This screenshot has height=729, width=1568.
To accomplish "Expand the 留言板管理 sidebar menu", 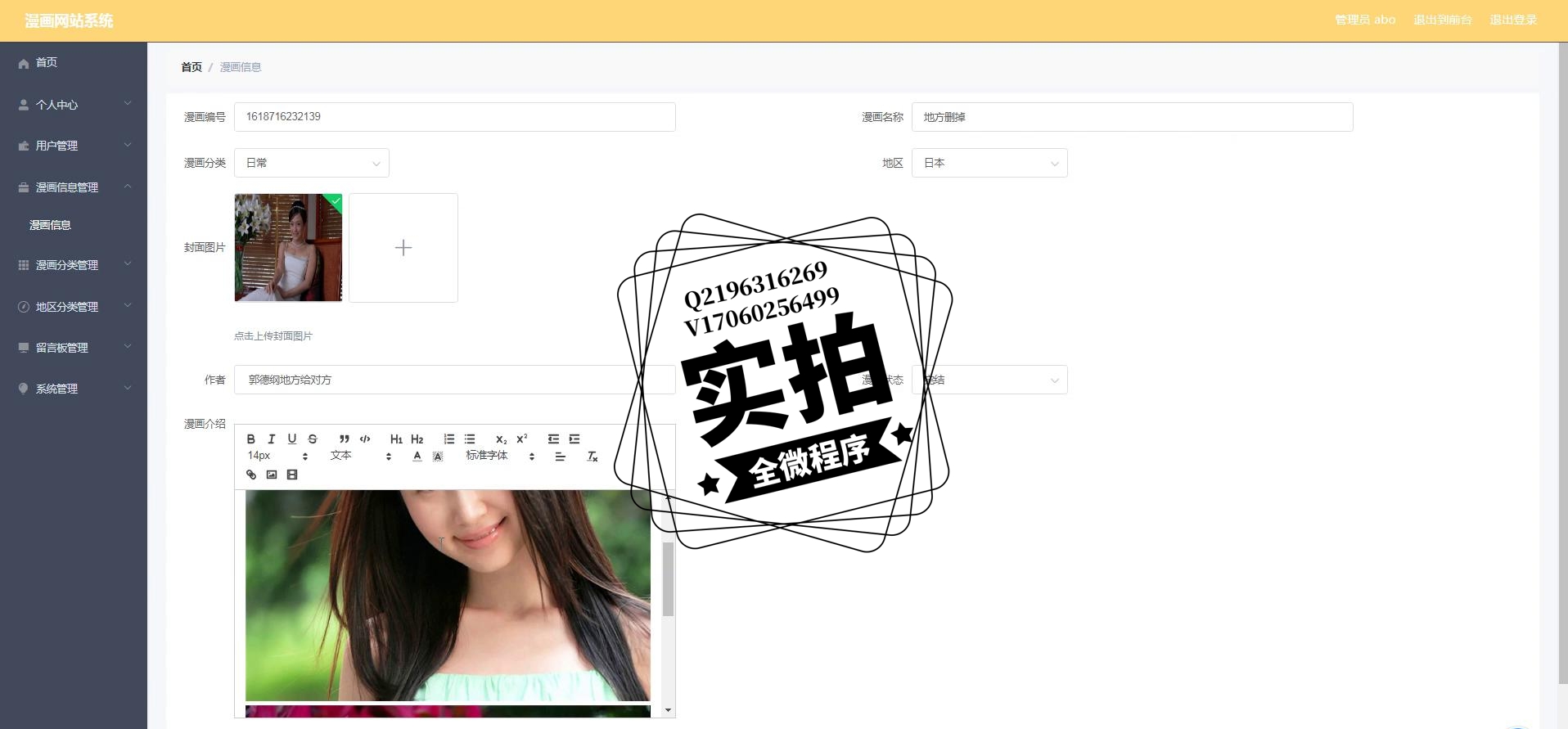I will point(74,348).
